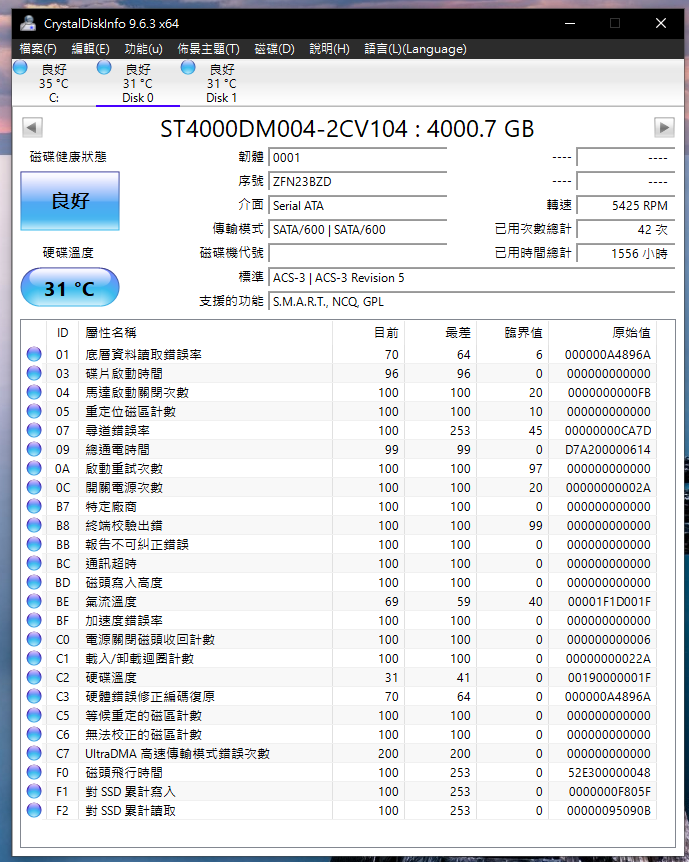Click status orb for attribute 07 row
689x862 pixels.
pos(34,430)
